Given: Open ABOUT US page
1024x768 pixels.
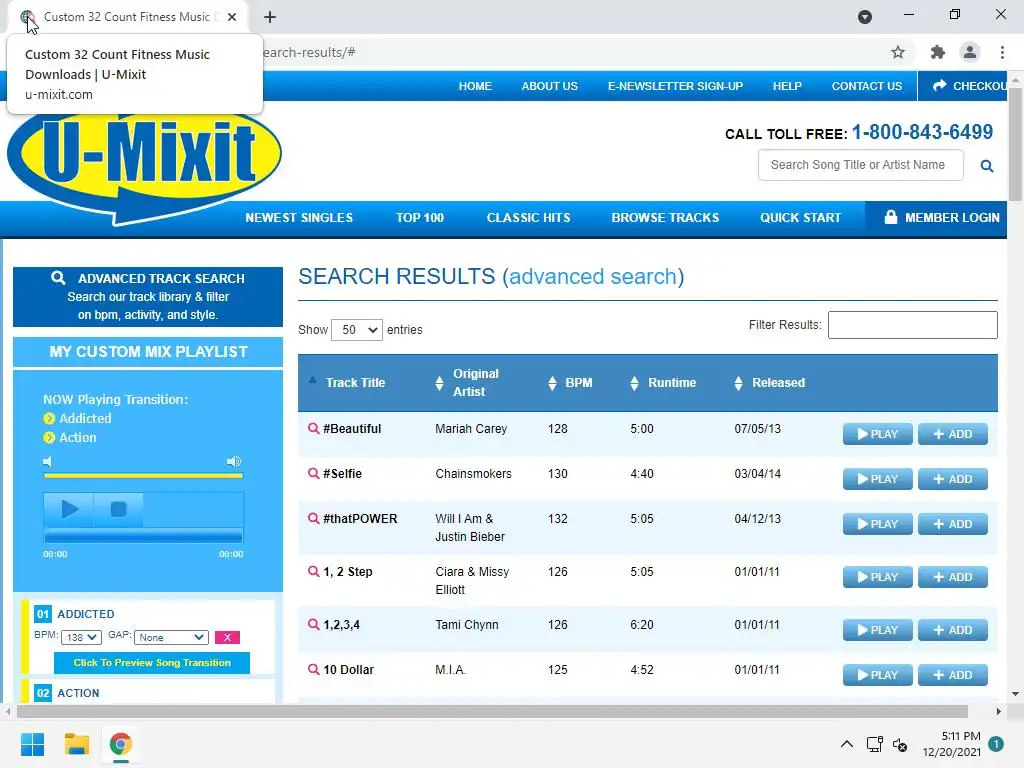Looking at the screenshot, I should [549, 86].
